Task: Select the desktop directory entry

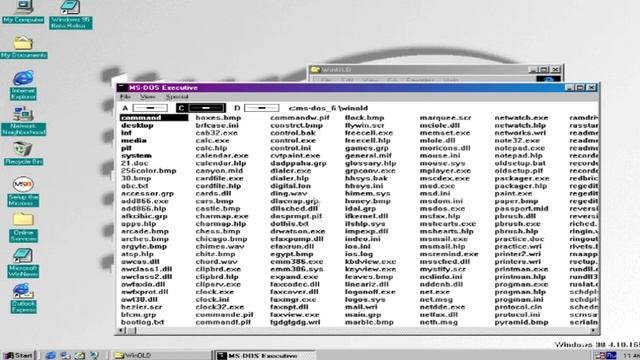Action: 137,125
